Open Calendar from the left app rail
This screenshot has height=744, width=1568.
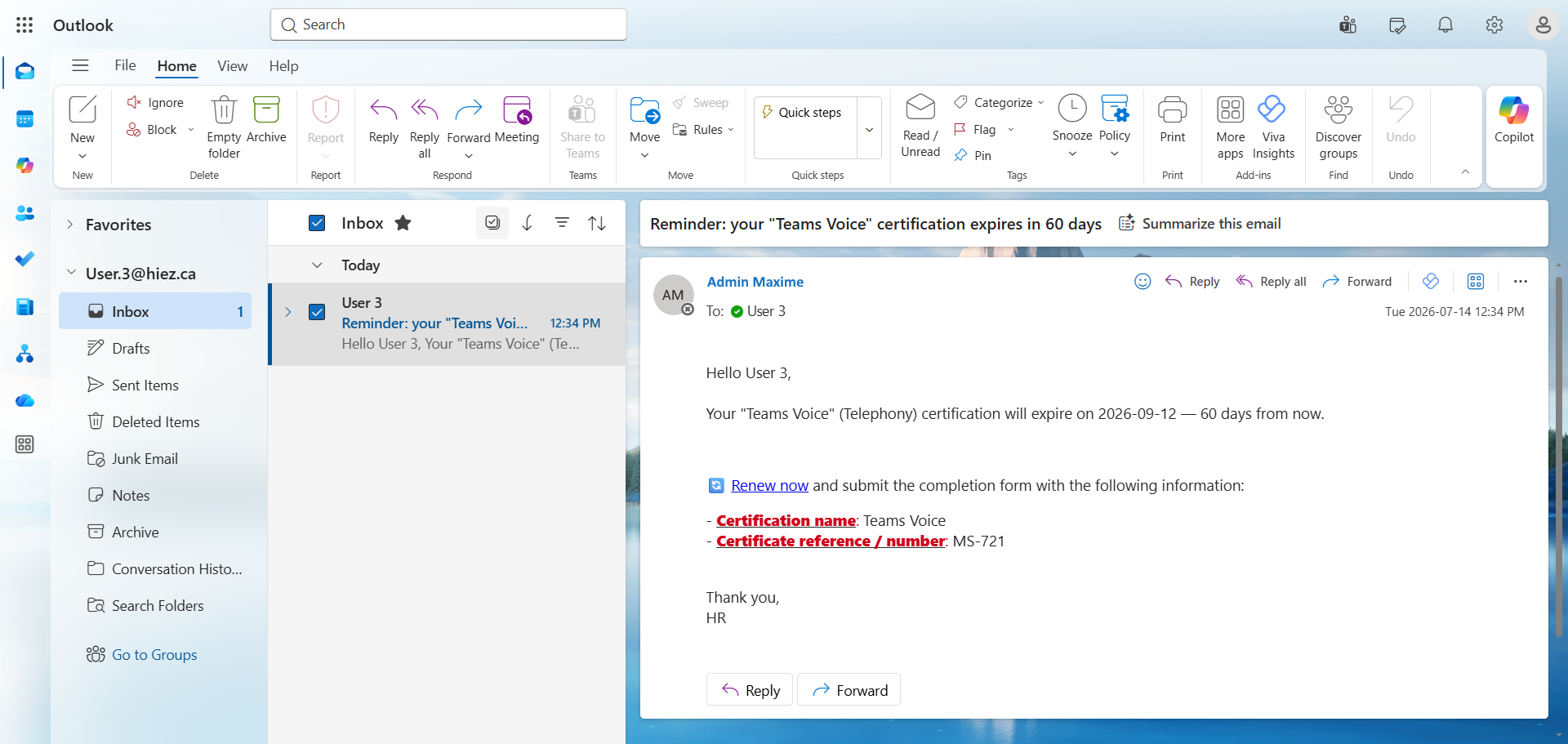coord(24,119)
